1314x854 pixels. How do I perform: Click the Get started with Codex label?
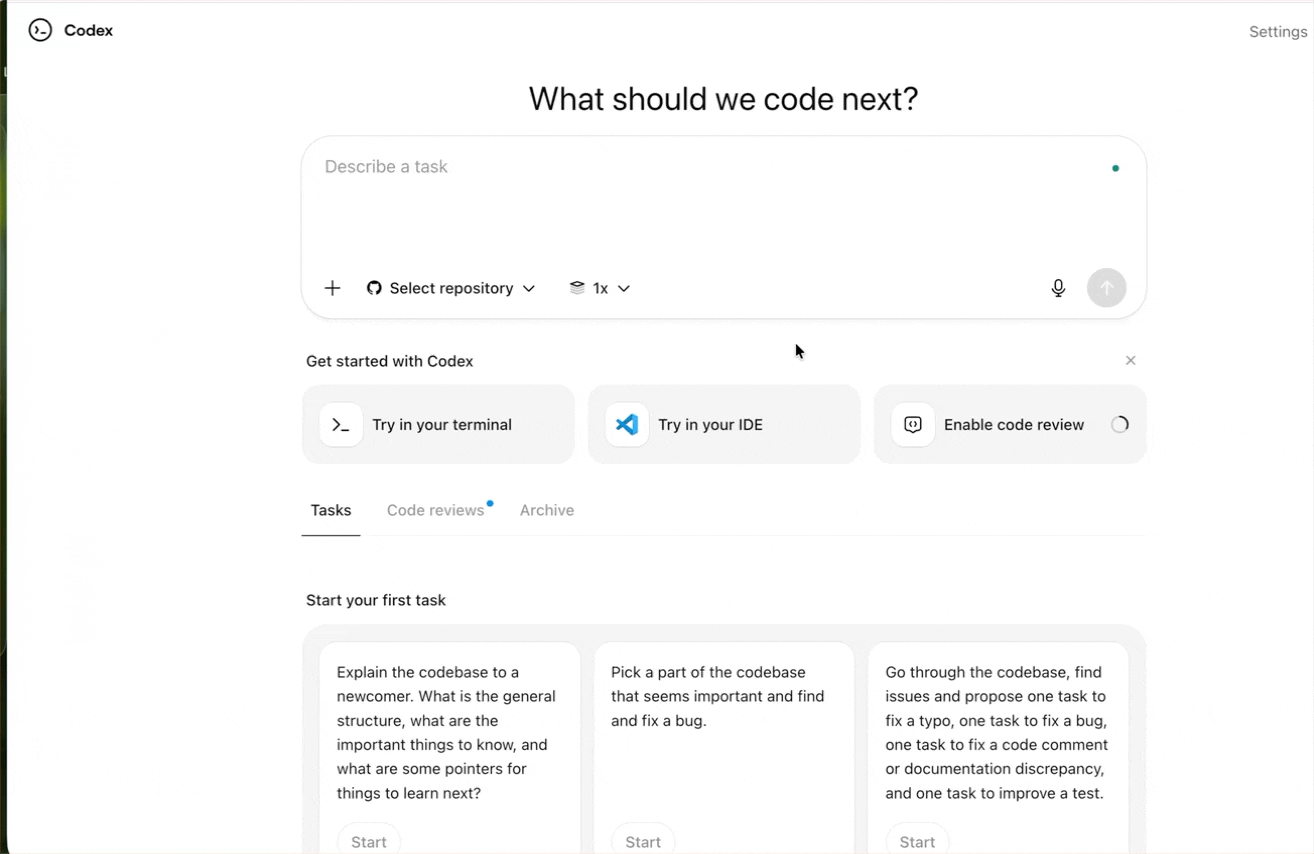coord(390,361)
